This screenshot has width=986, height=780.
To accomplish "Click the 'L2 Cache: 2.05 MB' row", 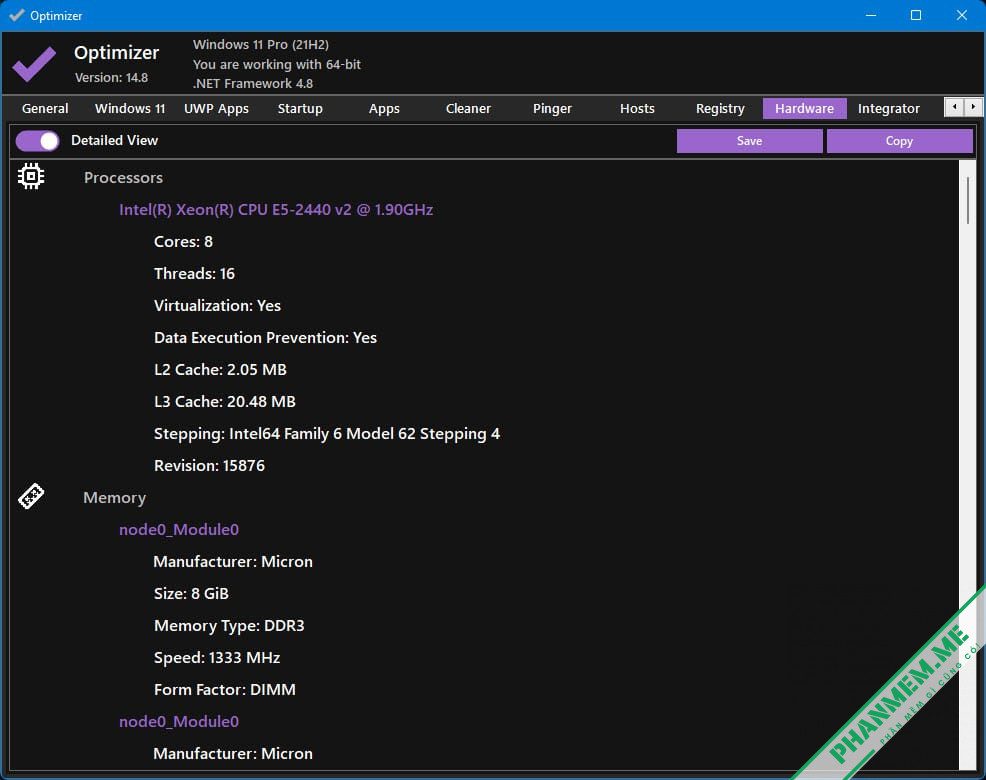I will click(220, 370).
